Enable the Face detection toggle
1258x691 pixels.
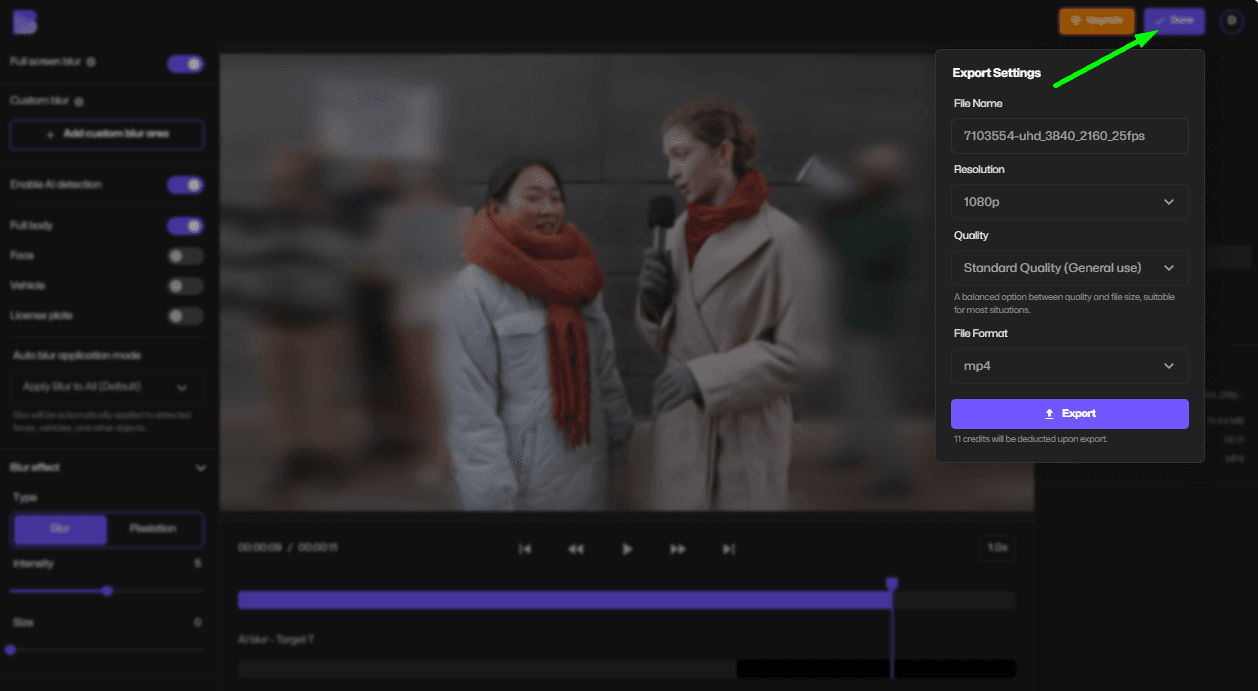tap(185, 256)
